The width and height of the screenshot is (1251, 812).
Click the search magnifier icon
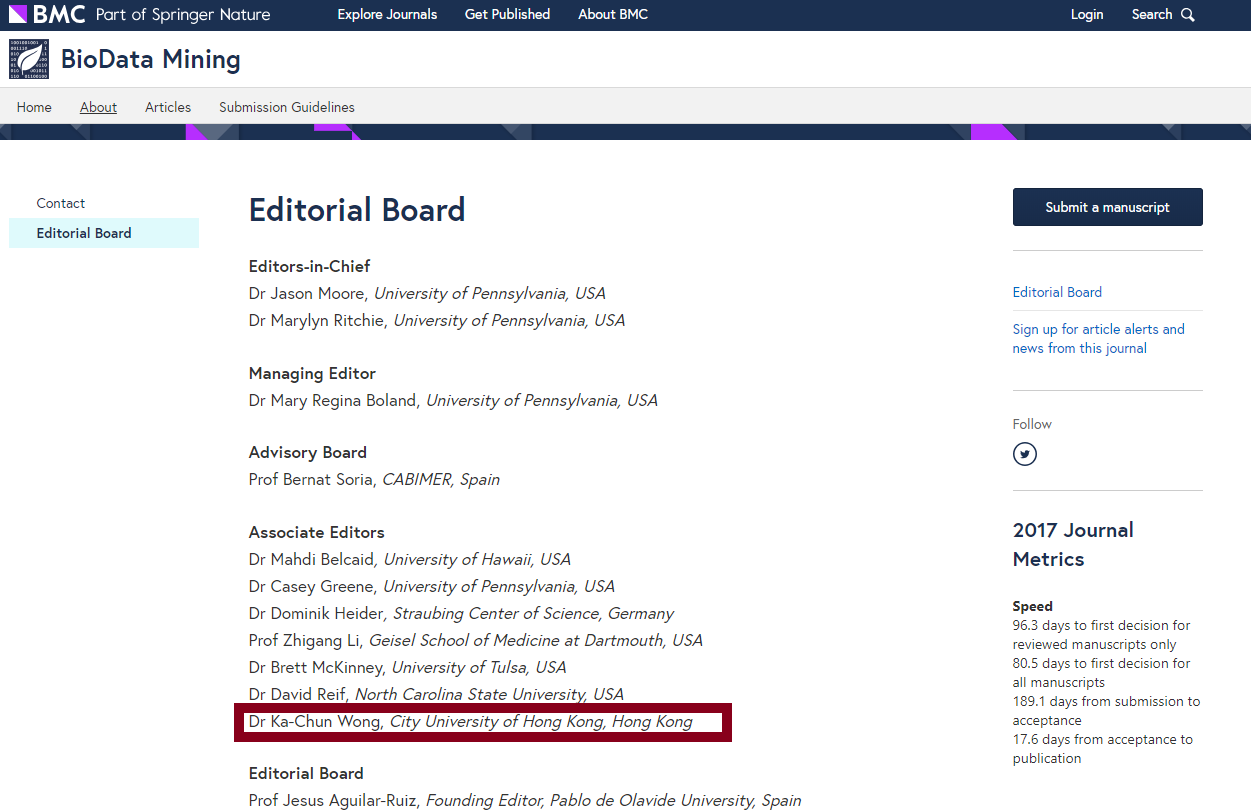coord(1188,15)
